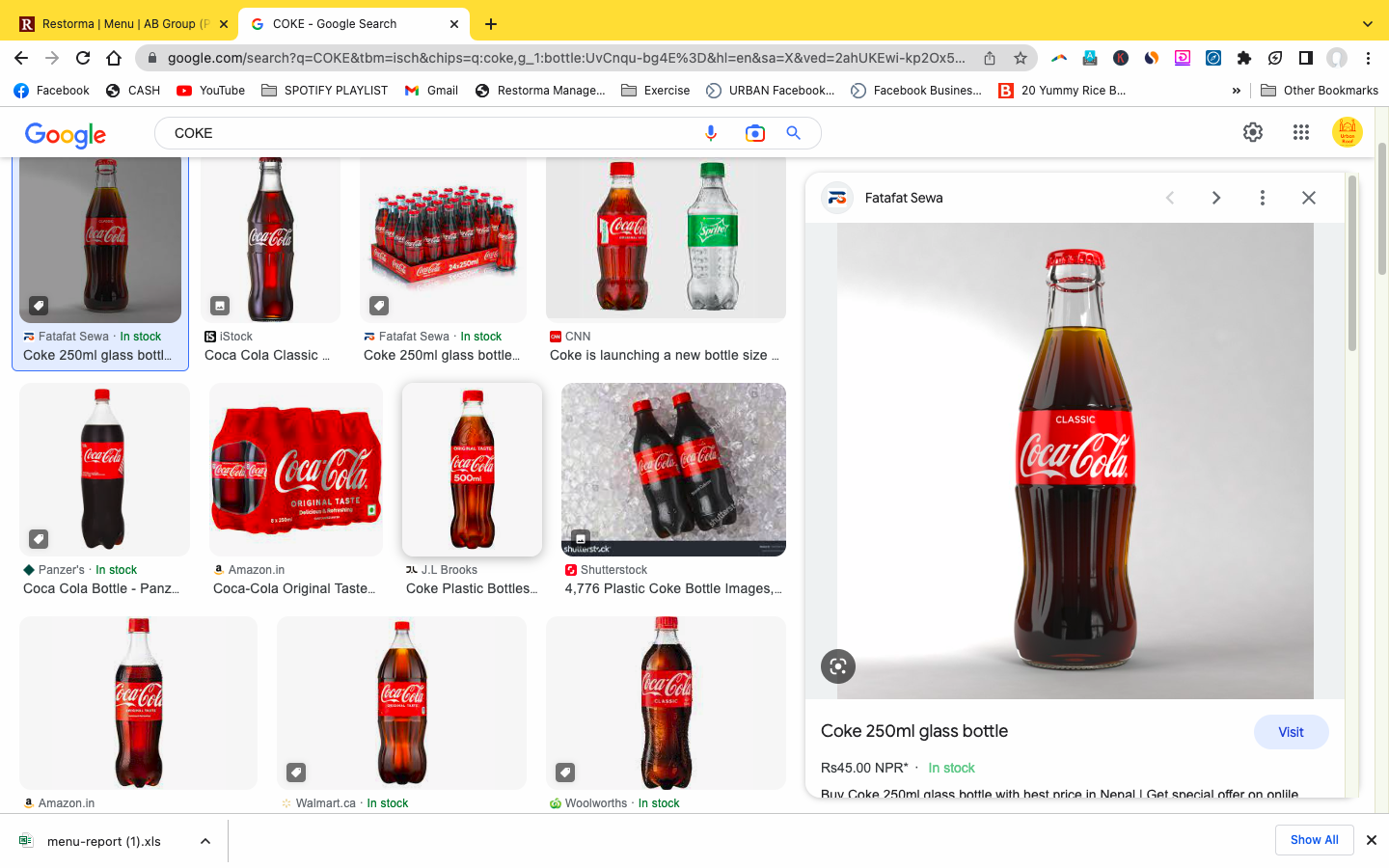Expand the tab search dropdown arrow
This screenshot has height=868, width=1389.
coord(1368,24)
